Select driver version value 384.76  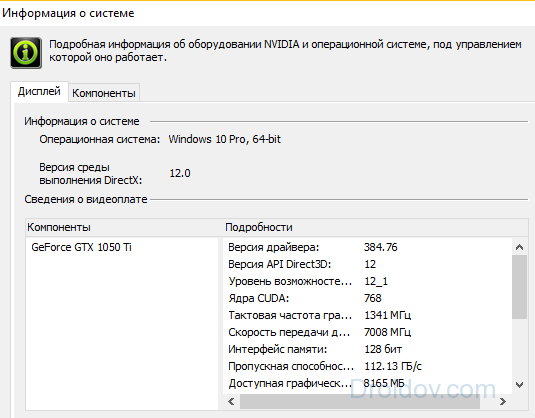click(380, 247)
